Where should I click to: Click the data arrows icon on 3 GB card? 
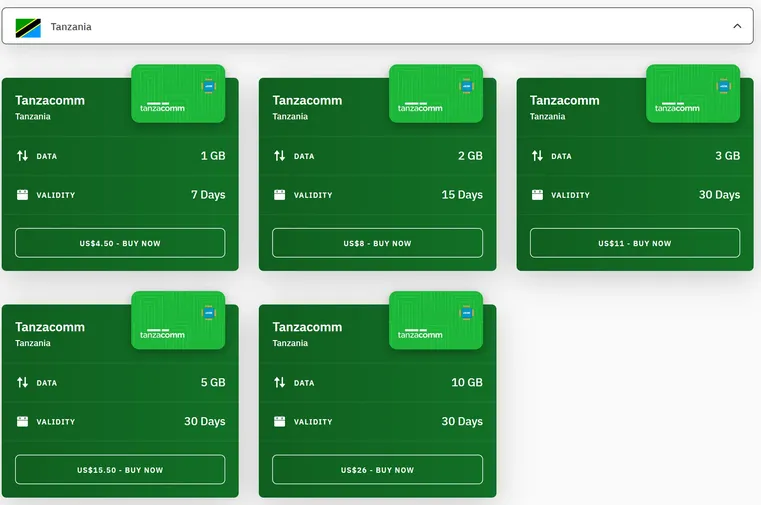click(537, 156)
